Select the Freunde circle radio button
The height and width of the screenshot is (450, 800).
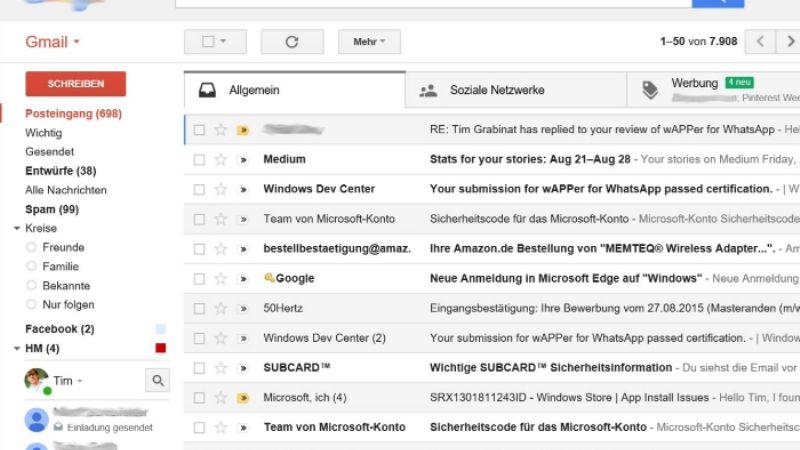[x=31, y=247]
